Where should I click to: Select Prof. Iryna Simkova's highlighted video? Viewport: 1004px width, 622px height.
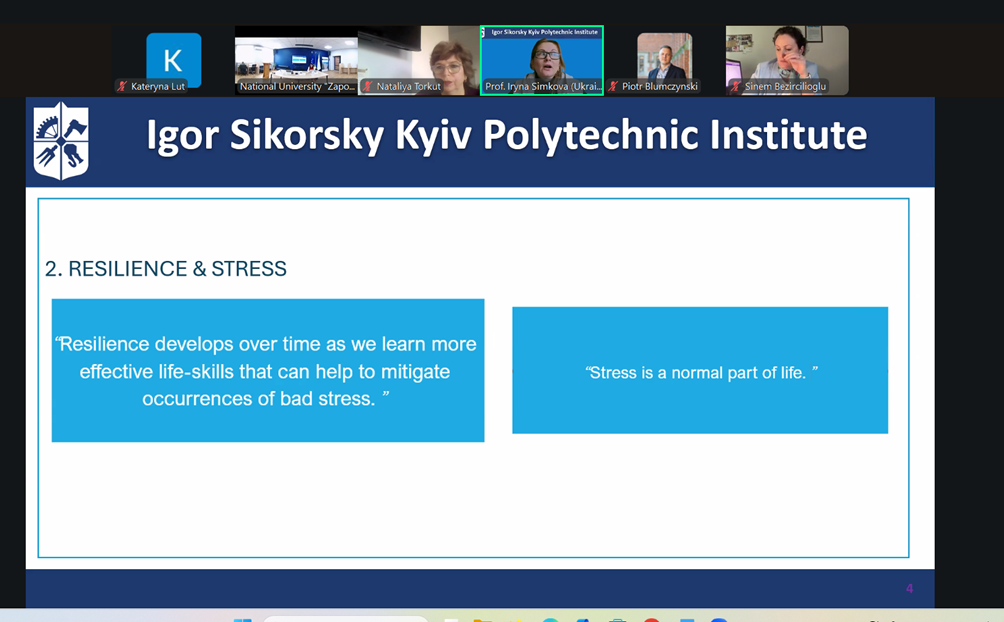click(542, 58)
